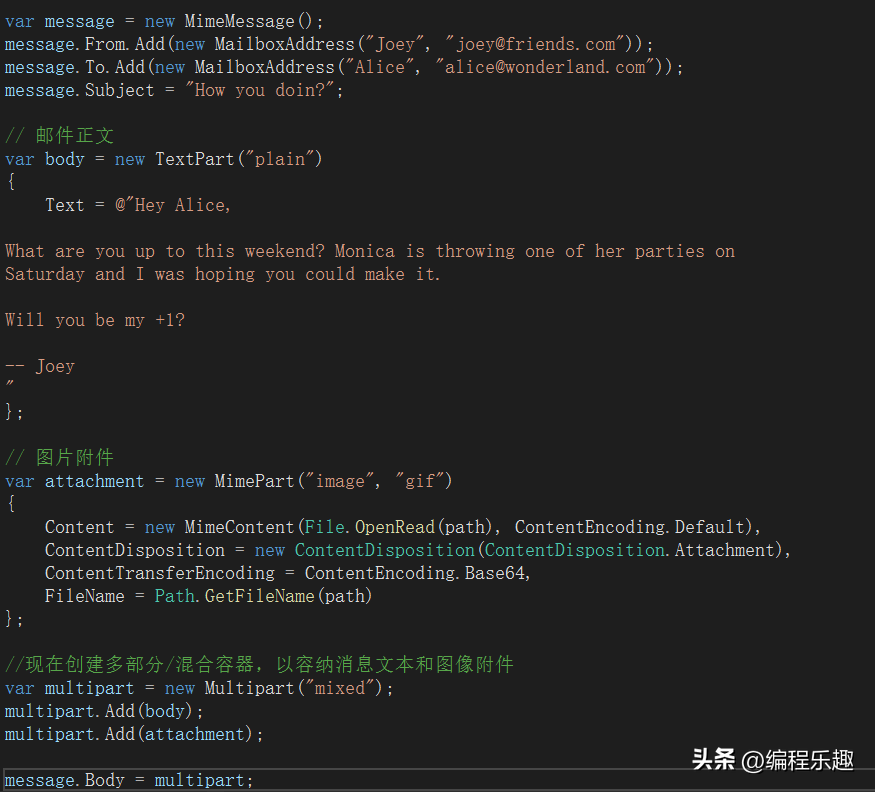Click the message.Body assignment line
875x792 pixels.
point(129,780)
